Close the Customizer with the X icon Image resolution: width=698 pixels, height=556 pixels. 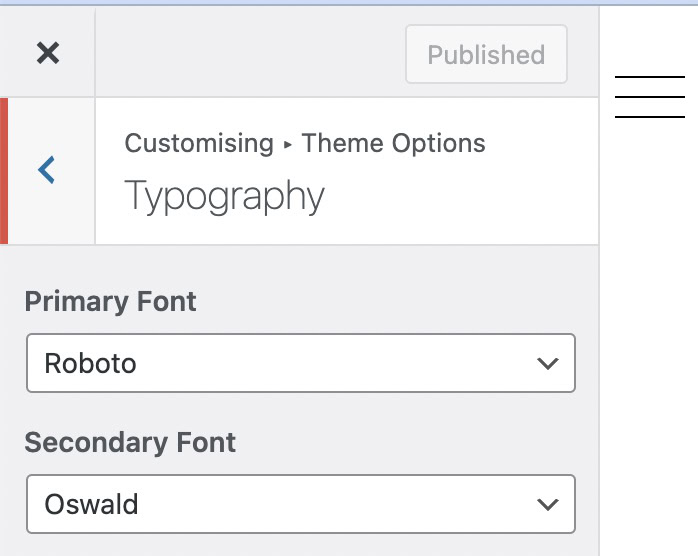coord(47,53)
